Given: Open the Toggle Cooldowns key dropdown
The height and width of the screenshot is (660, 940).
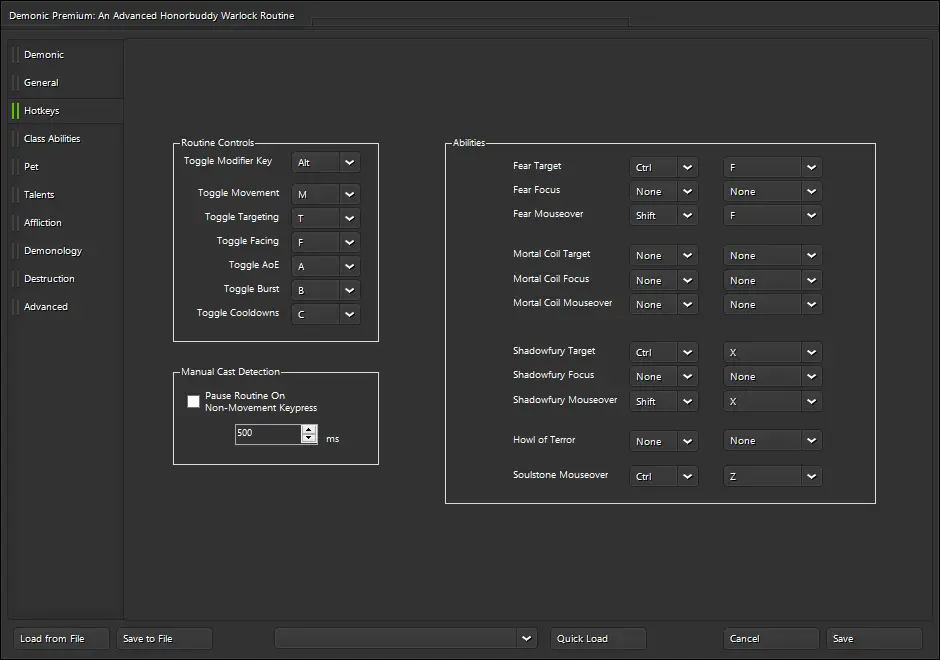Looking at the screenshot, I should 326,314.
